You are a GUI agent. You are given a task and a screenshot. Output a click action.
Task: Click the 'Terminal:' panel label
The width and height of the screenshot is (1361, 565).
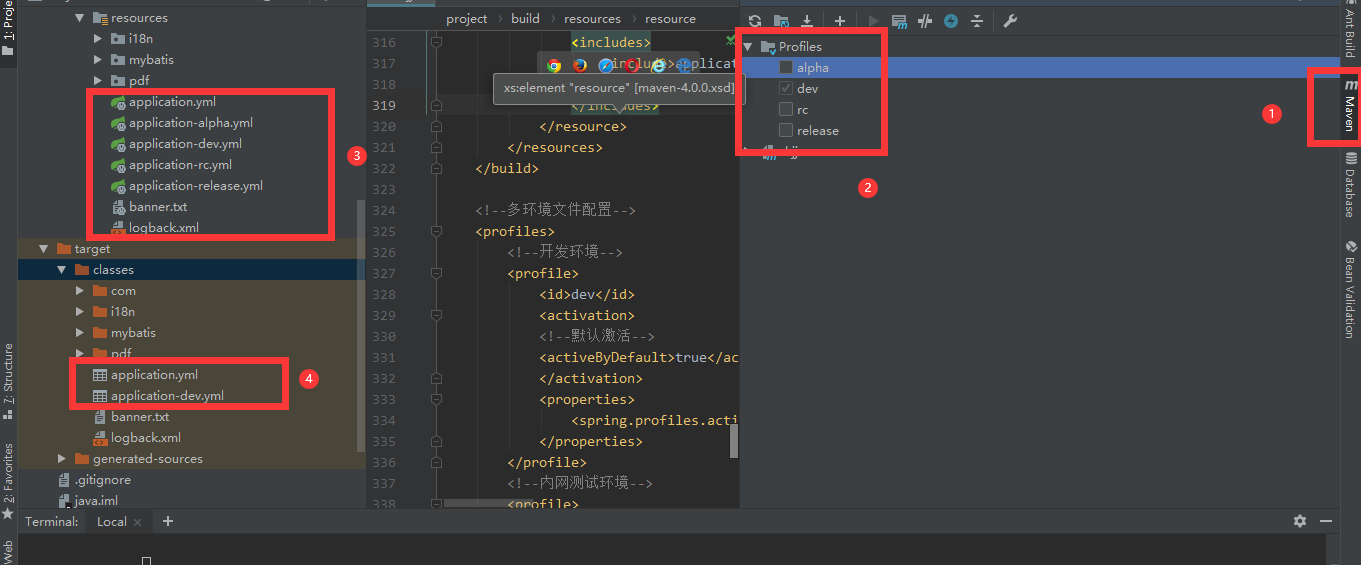point(51,521)
